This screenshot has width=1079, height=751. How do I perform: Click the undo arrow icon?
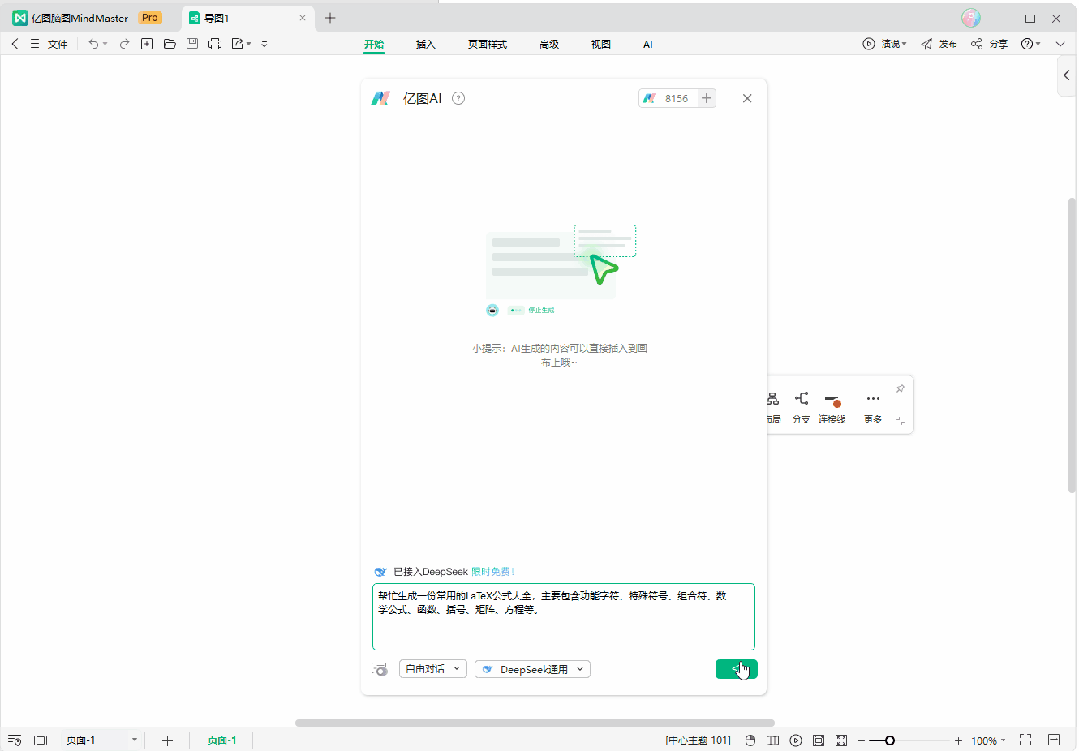tap(94, 44)
